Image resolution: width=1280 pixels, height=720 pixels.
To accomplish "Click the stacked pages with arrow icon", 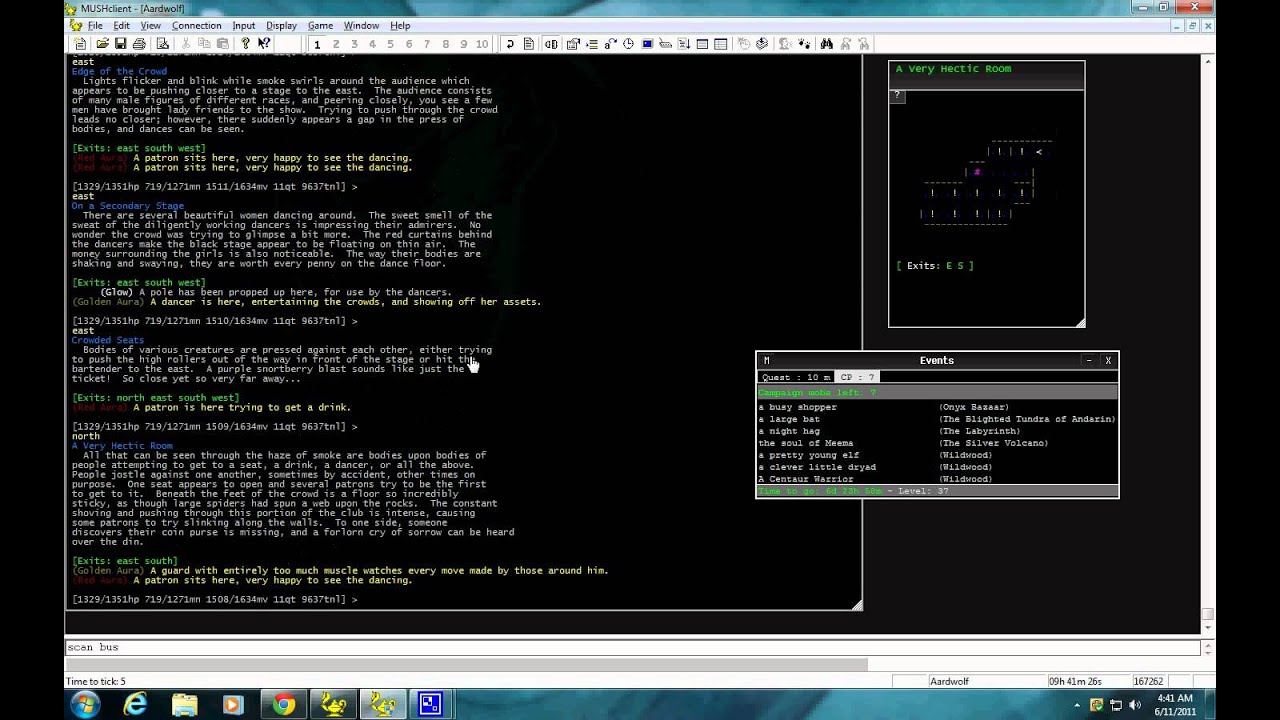I will pyautogui.click(x=762, y=44).
